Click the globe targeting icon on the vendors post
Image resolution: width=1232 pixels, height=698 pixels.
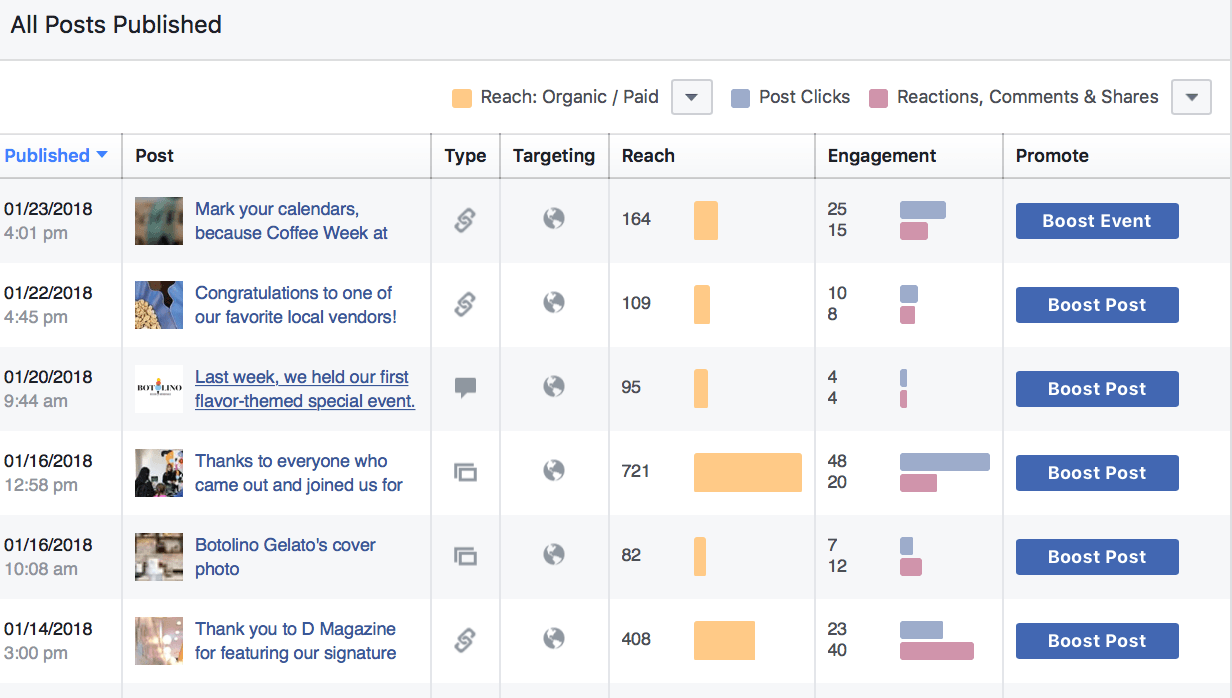(554, 304)
